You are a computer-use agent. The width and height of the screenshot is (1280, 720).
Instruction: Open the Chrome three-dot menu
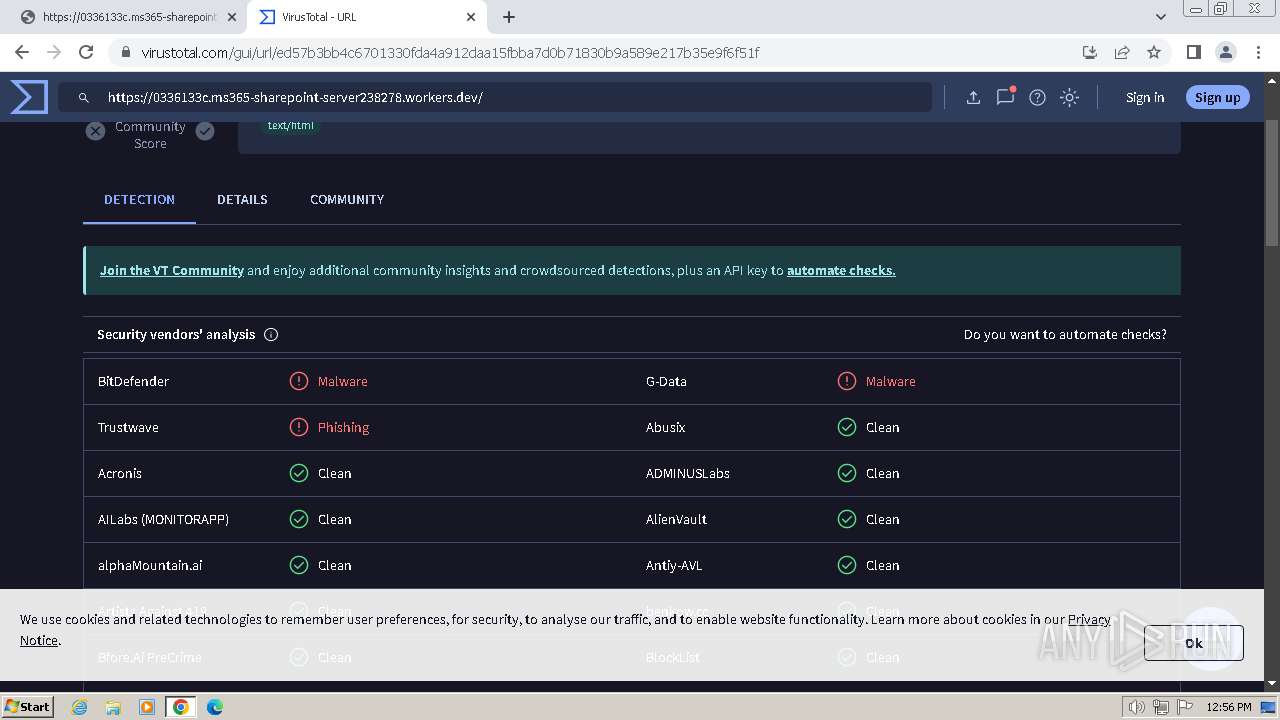tap(1257, 52)
